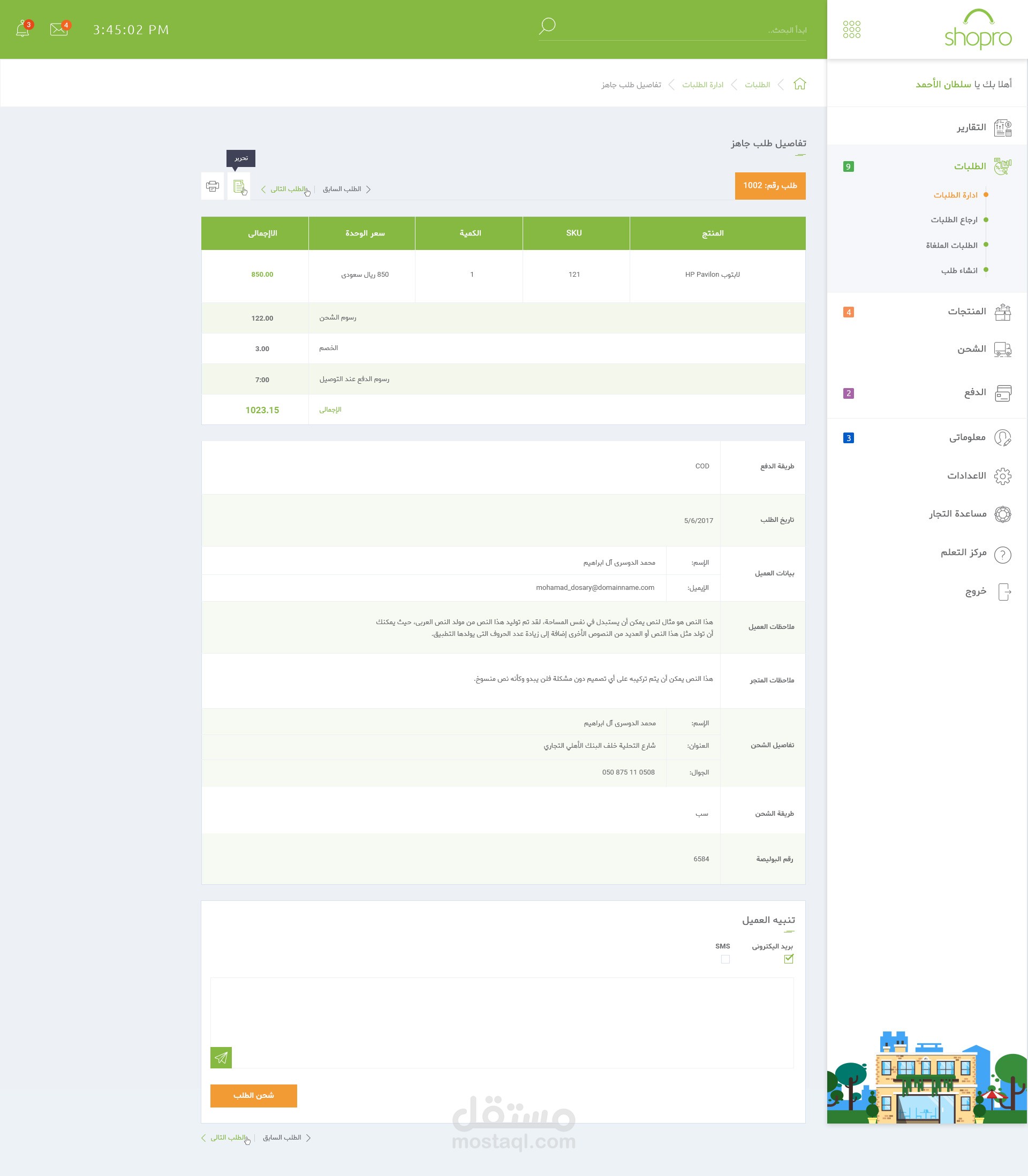Open the messages envelope icon
The image size is (1028, 1176).
58,29
